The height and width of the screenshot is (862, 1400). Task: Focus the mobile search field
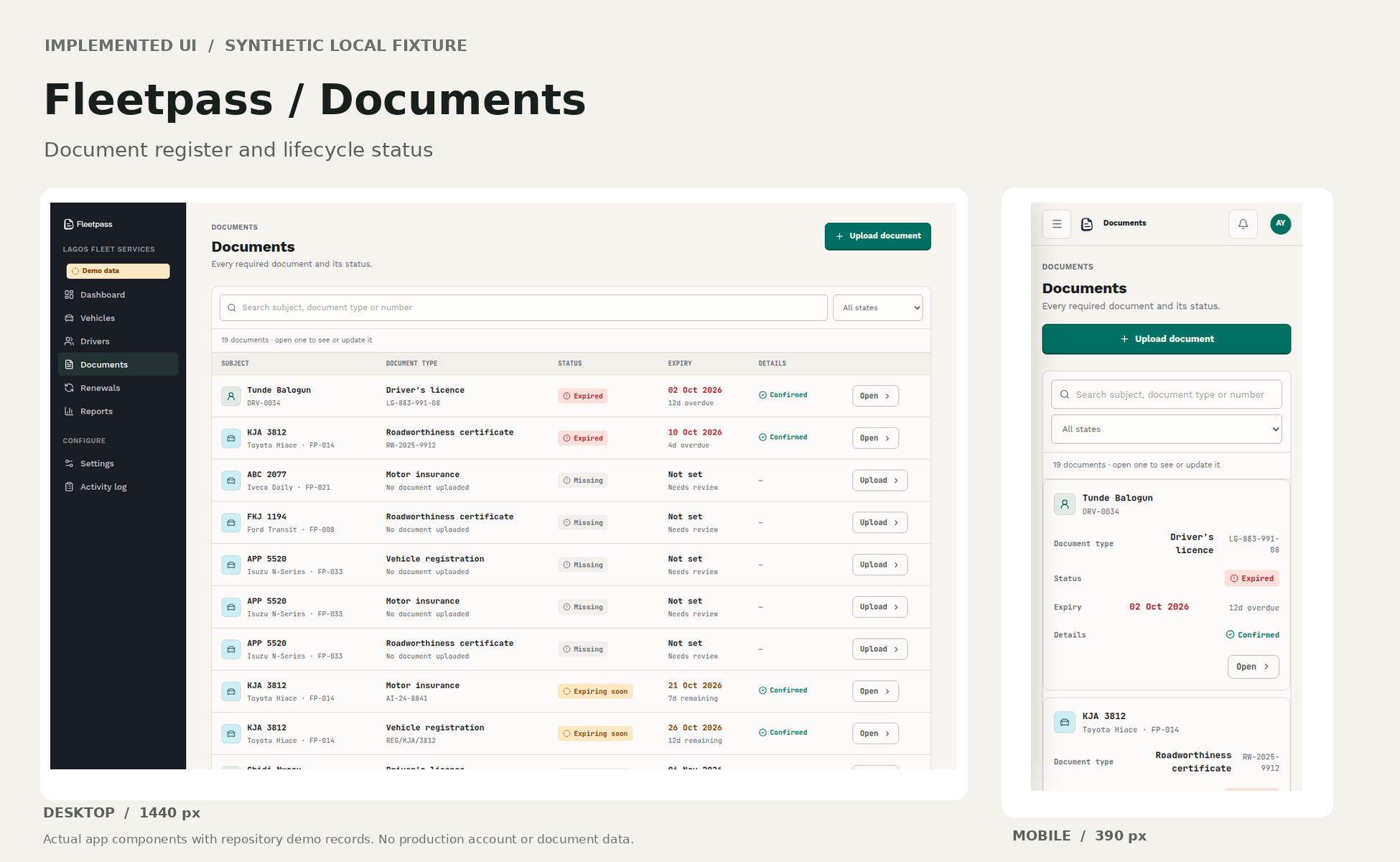point(1166,394)
